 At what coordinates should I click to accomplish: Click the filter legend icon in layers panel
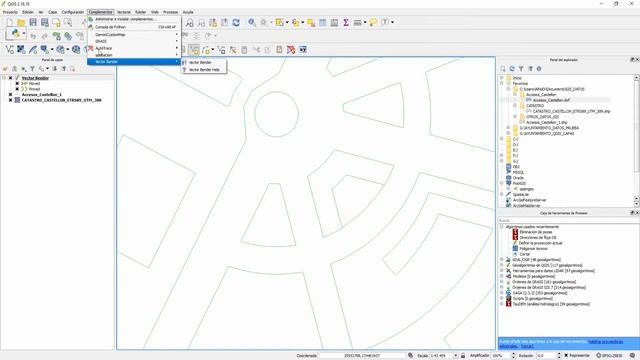pyautogui.click(x=32, y=69)
